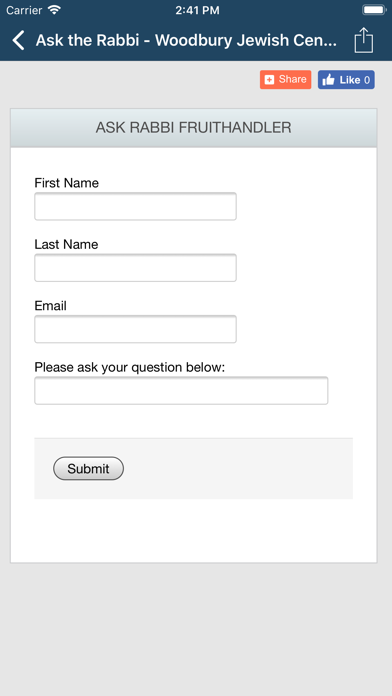Focus the Last Name input field
Image resolution: width=392 pixels, height=696 pixels.
pyautogui.click(x=135, y=268)
